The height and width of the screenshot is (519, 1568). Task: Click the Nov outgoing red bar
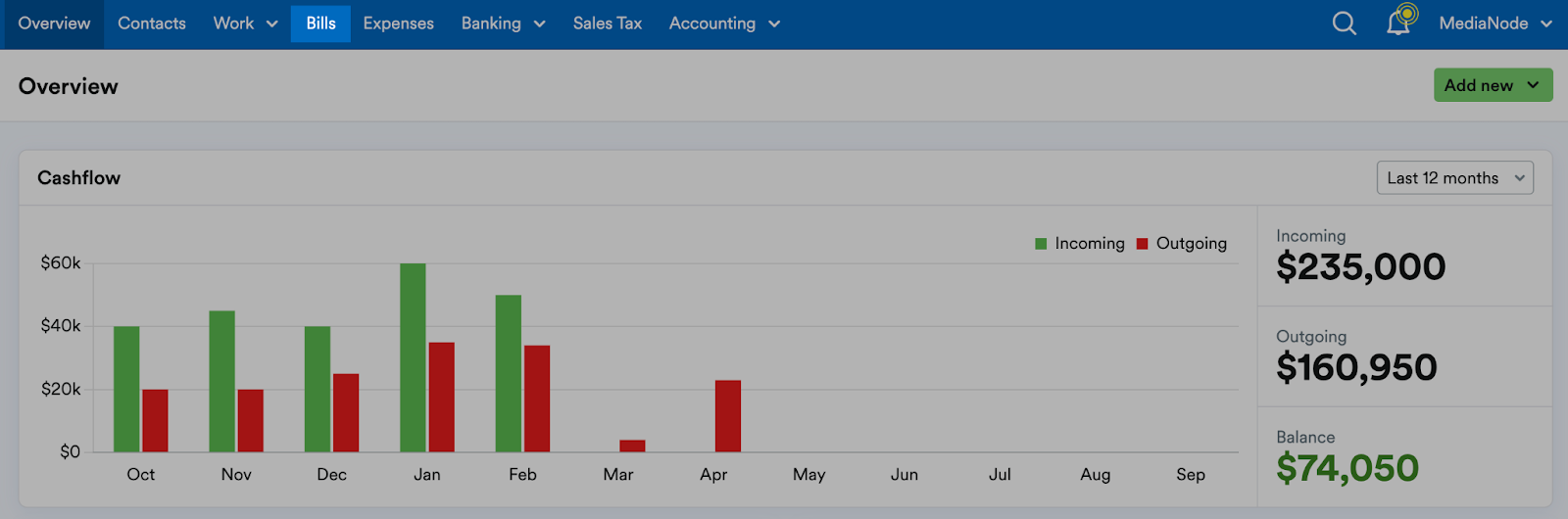coord(250,420)
